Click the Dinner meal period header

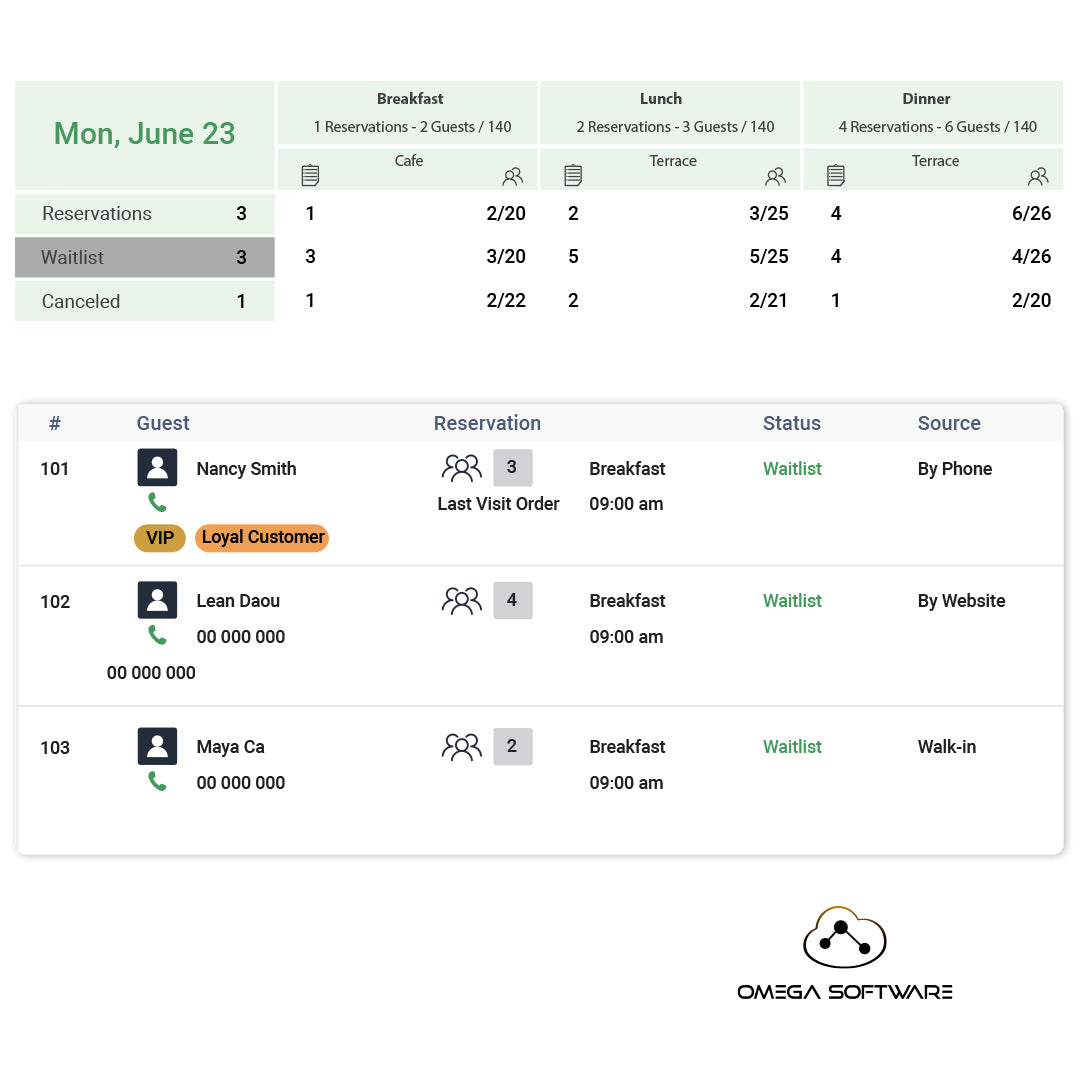coord(926,99)
